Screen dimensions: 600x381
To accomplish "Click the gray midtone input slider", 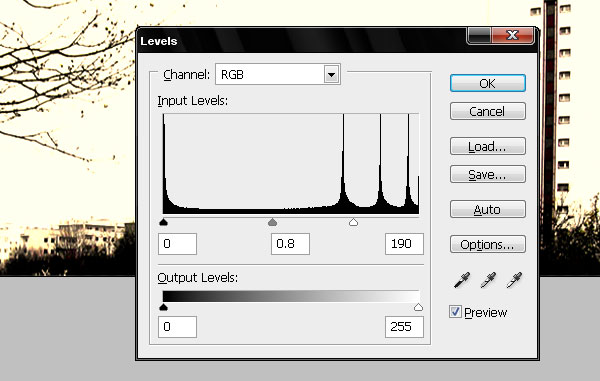I will [272, 222].
